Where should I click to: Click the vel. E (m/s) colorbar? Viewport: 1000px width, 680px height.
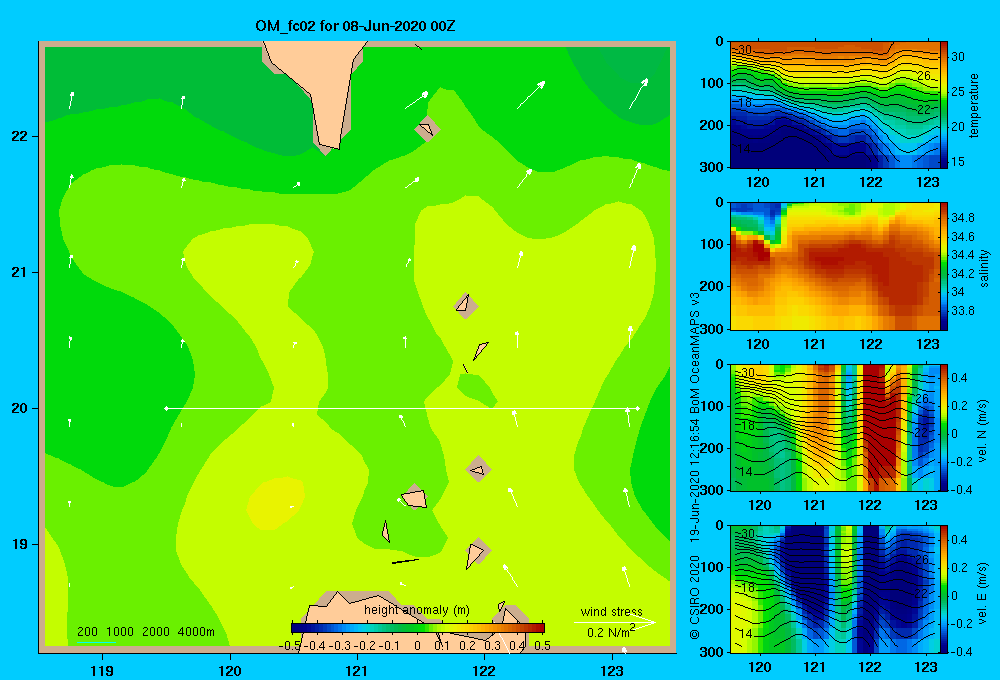pyautogui.click(x=944, y=589)
